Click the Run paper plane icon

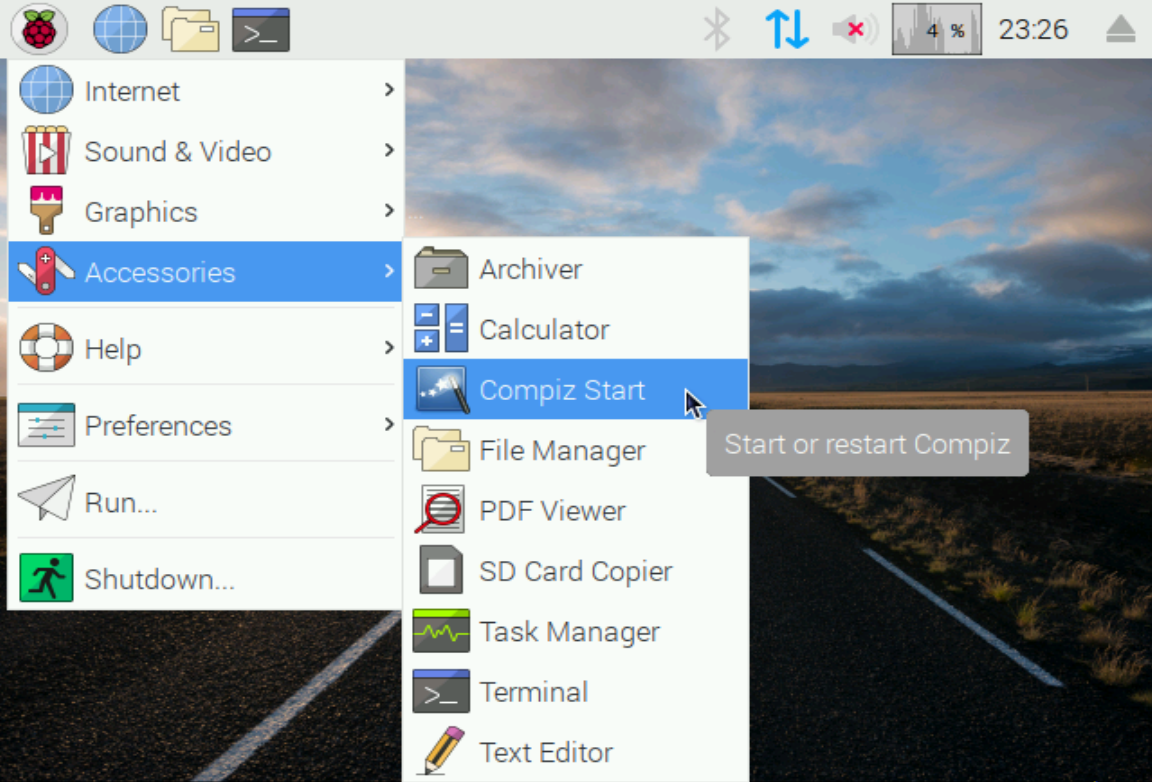(46, 498)
